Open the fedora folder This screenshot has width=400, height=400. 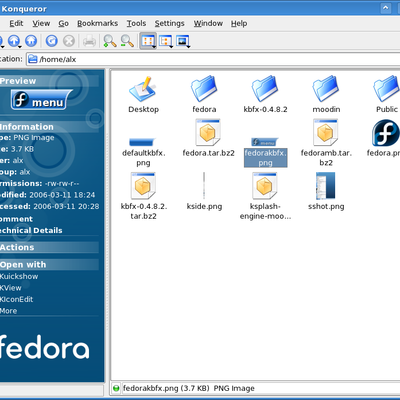coord(204,95)
